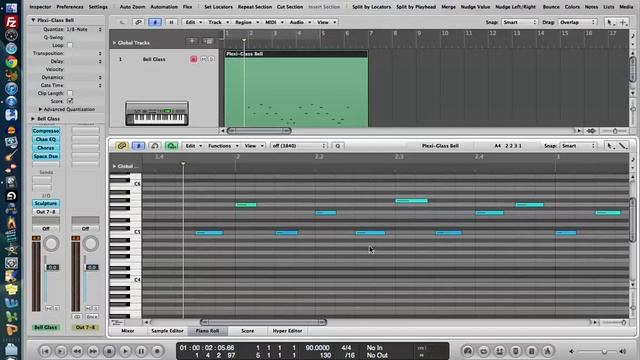Screen dimensions: 640x360
Task: Select the Arrange secondary crosshair tool
Action: pyautogui.click(x=623, y=22)
